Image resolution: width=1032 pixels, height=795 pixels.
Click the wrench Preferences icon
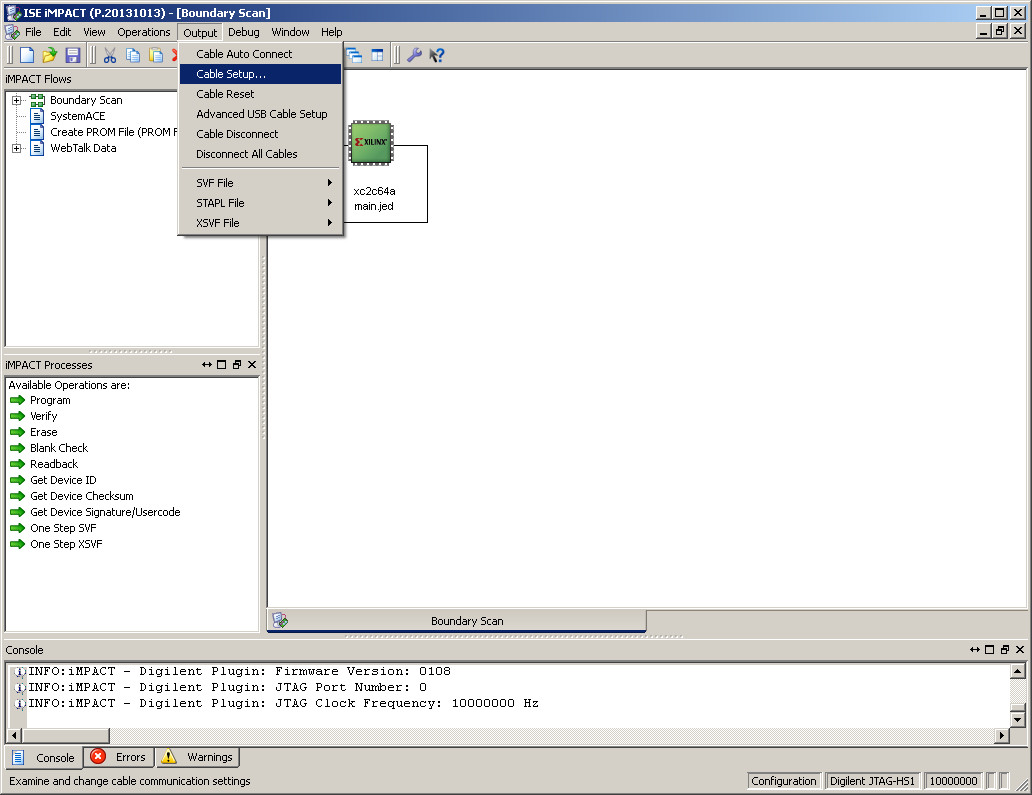414,55
